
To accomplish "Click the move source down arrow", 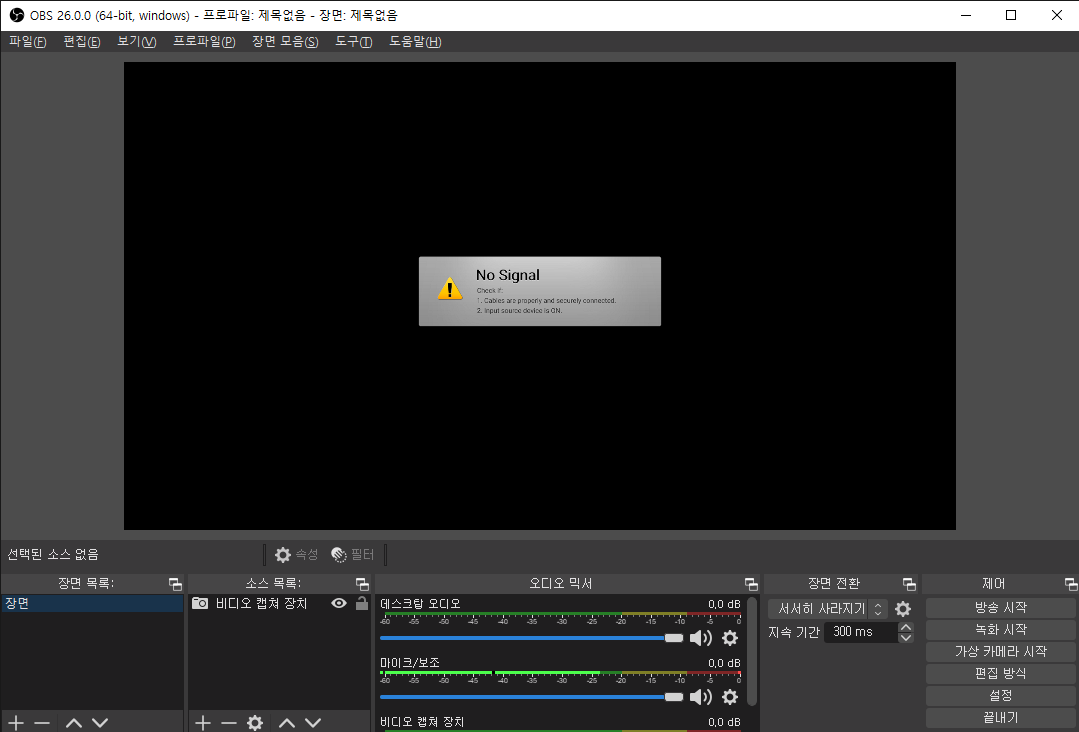I will (313, 722).
